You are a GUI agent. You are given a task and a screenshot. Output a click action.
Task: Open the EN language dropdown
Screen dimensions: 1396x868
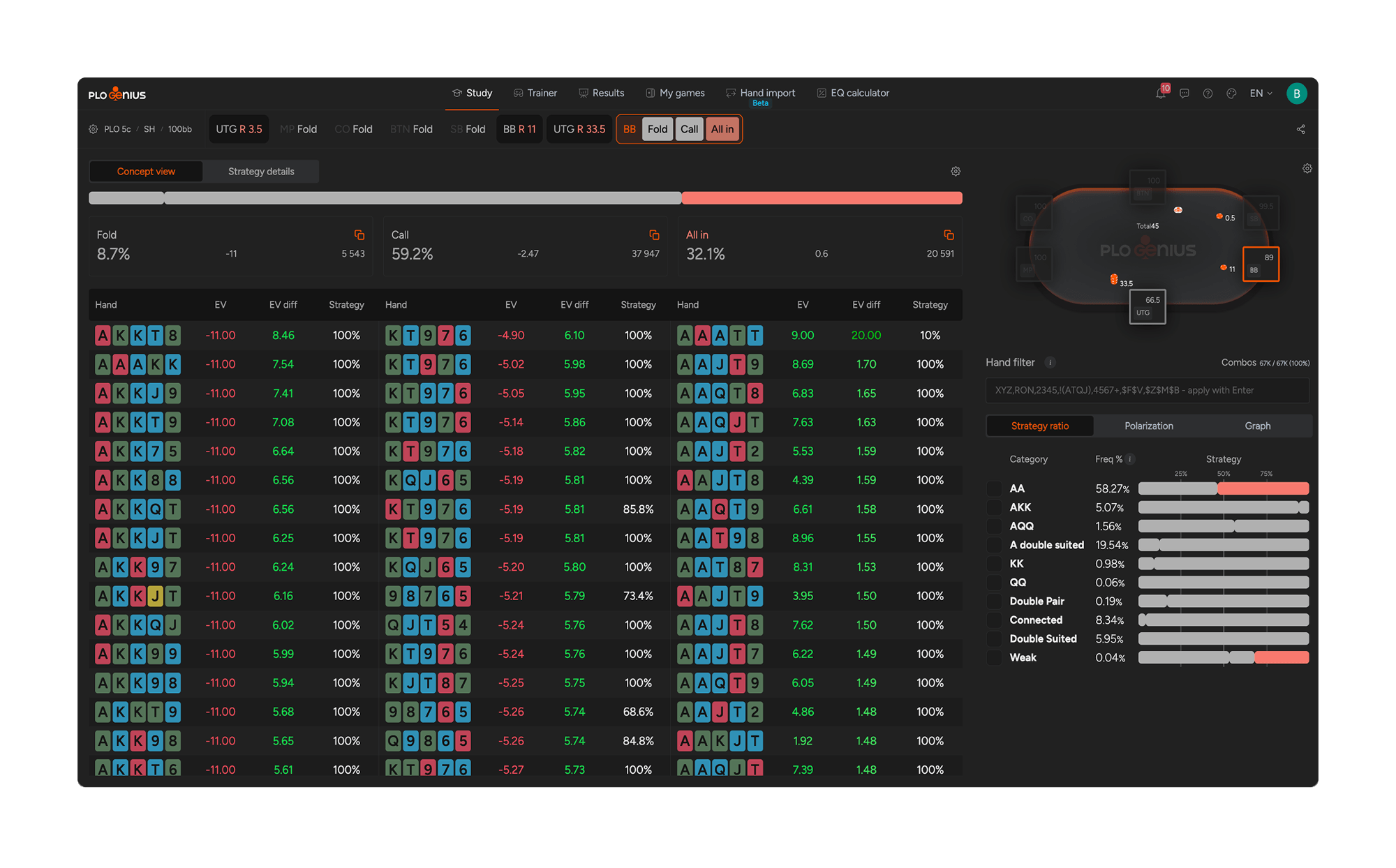[x=1261, y=93]
